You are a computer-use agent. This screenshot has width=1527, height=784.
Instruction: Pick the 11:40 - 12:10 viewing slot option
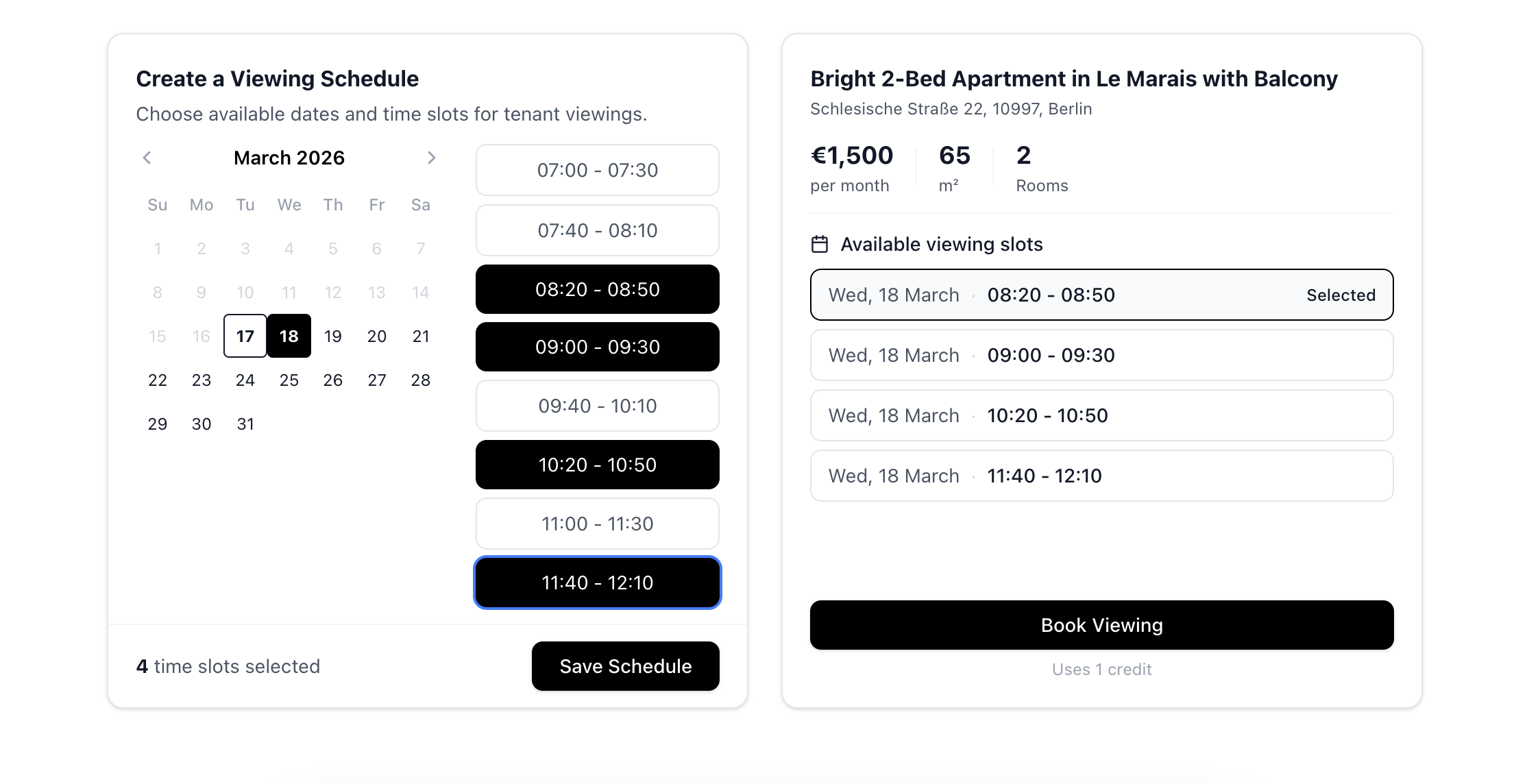click(x=1101, y=476)
